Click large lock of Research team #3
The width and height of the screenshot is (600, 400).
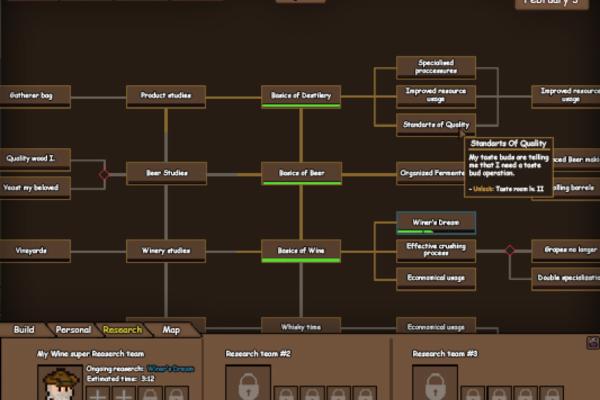(x=435, y=383)
